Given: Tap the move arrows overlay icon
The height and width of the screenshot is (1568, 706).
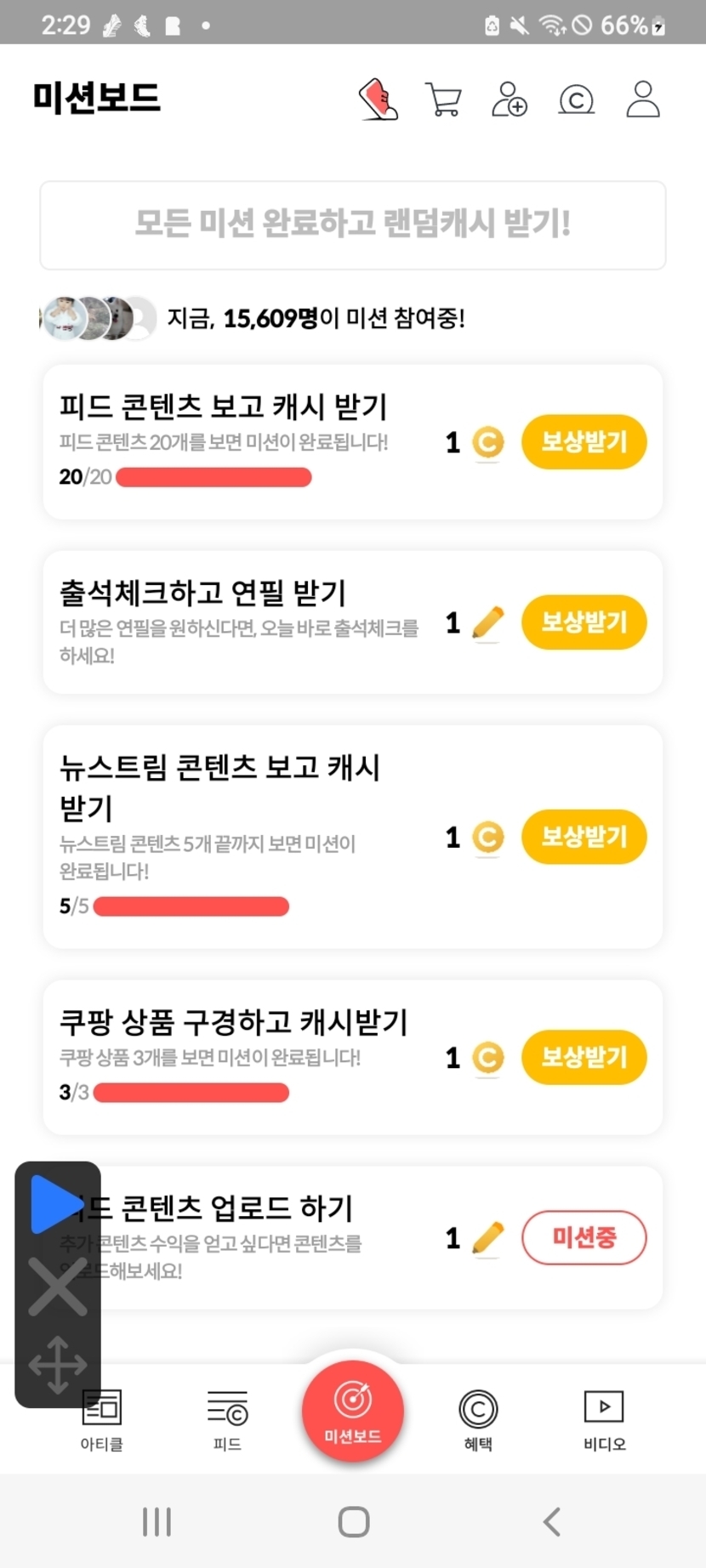Looking at the screenshot, I should [58, 1365].
